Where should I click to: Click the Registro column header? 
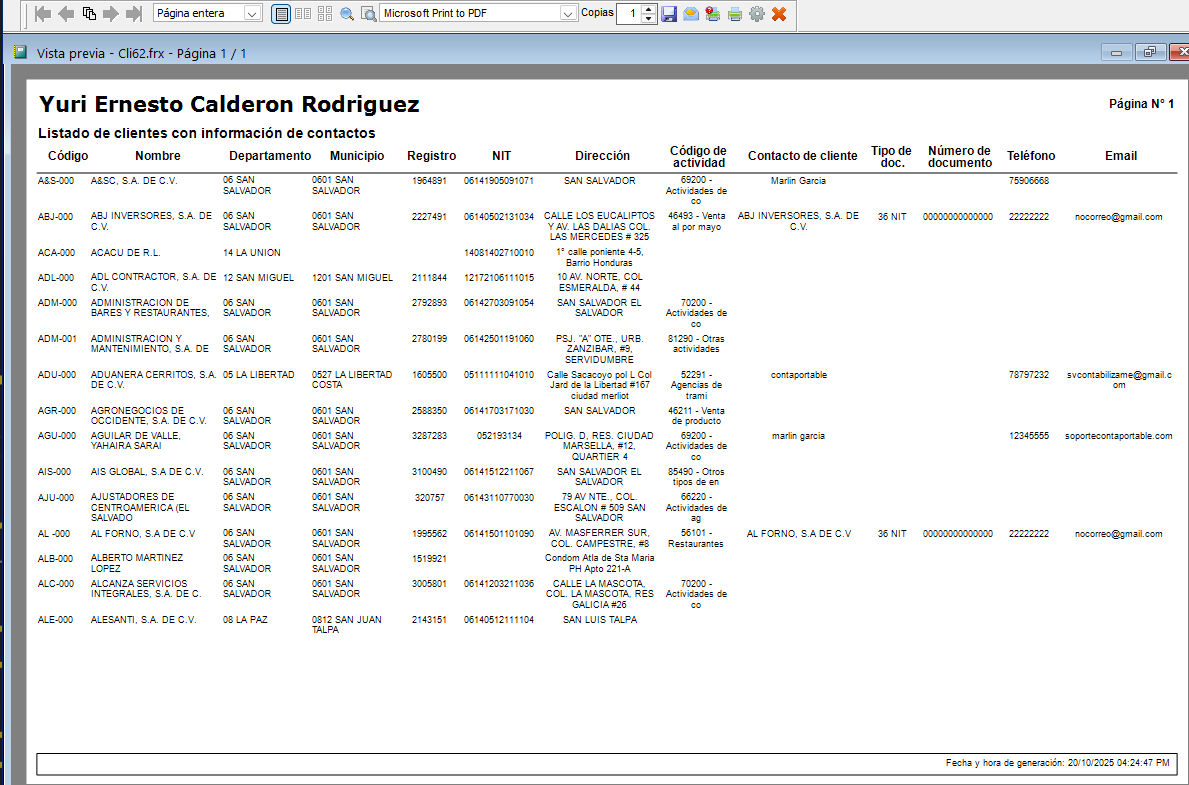pos(431,155)
